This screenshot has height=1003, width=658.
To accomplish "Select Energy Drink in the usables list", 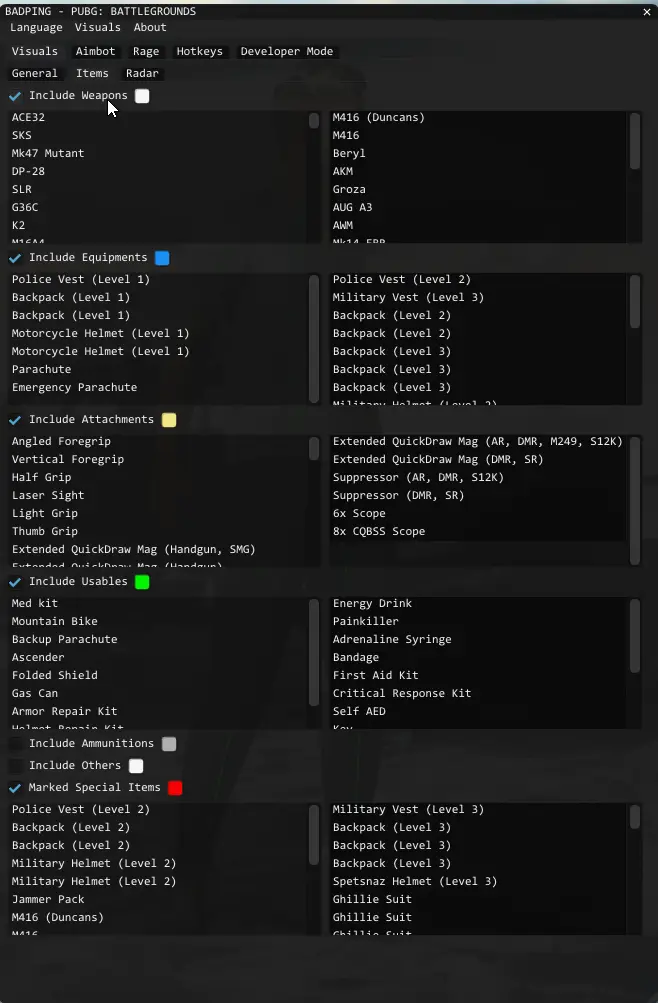I will (372, 604).
